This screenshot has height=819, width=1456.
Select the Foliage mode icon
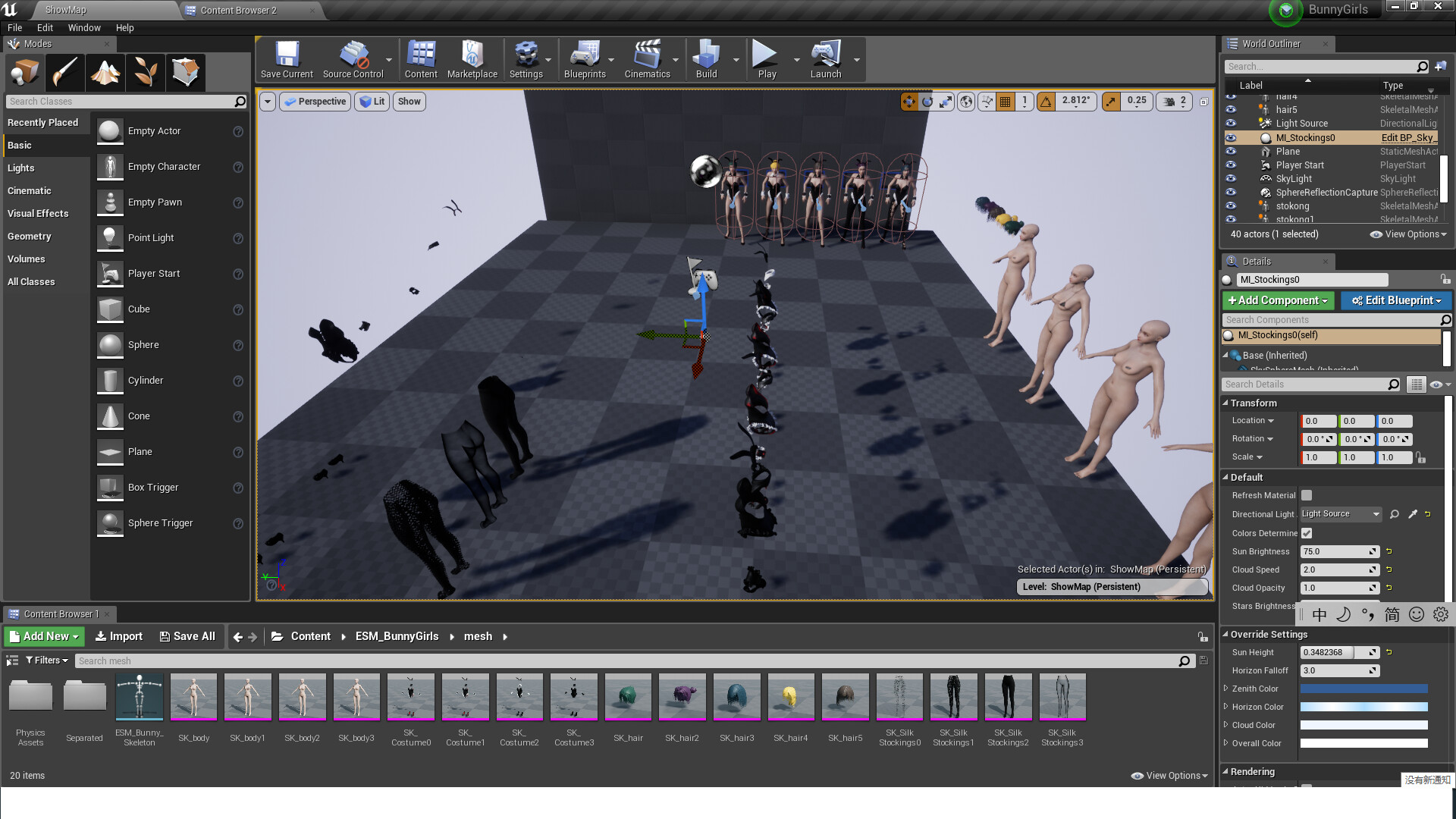[x=146, y=73]
